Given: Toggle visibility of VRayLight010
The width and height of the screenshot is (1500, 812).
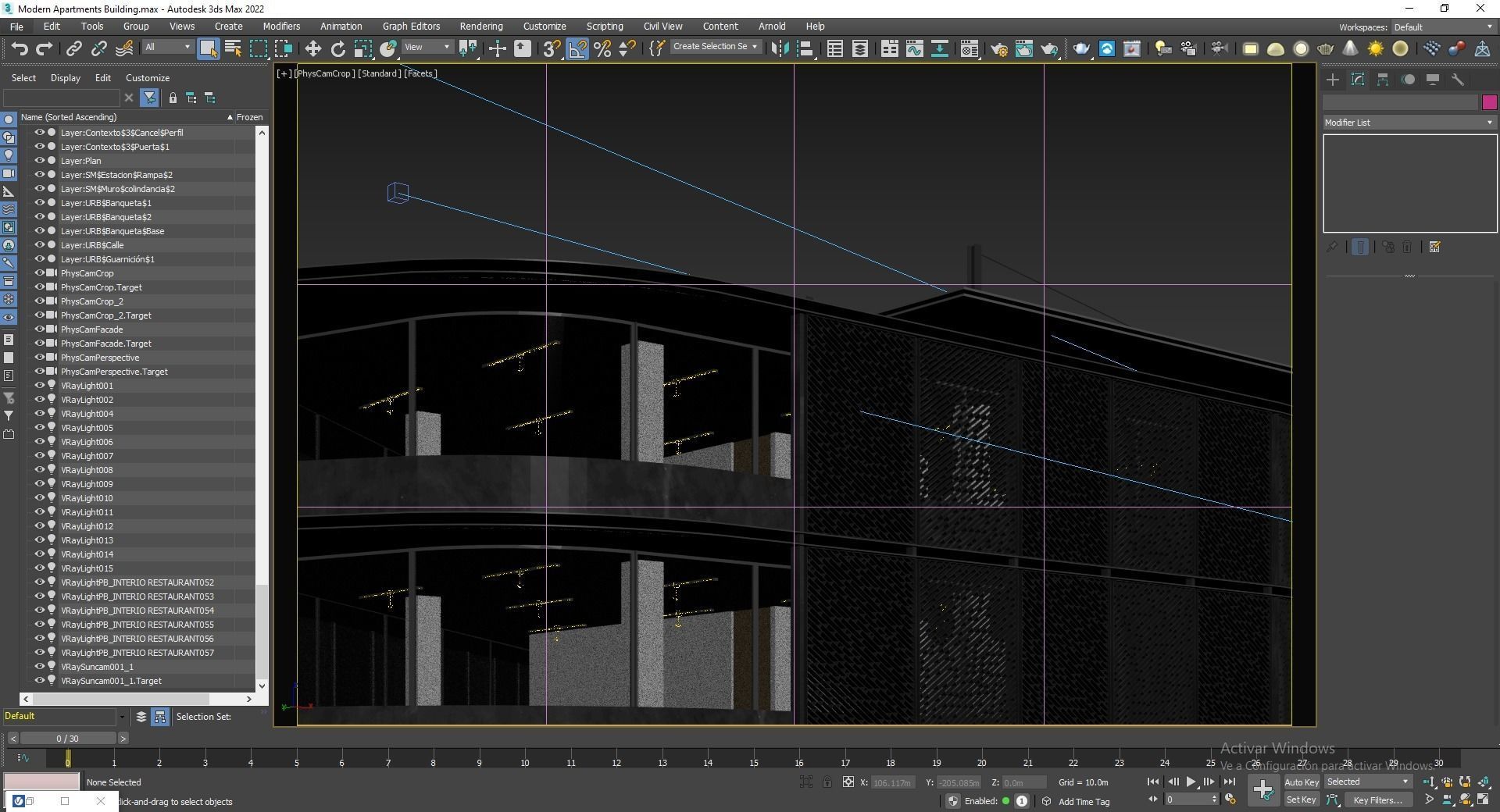Looking at the screenshot, I should point(39,498).
